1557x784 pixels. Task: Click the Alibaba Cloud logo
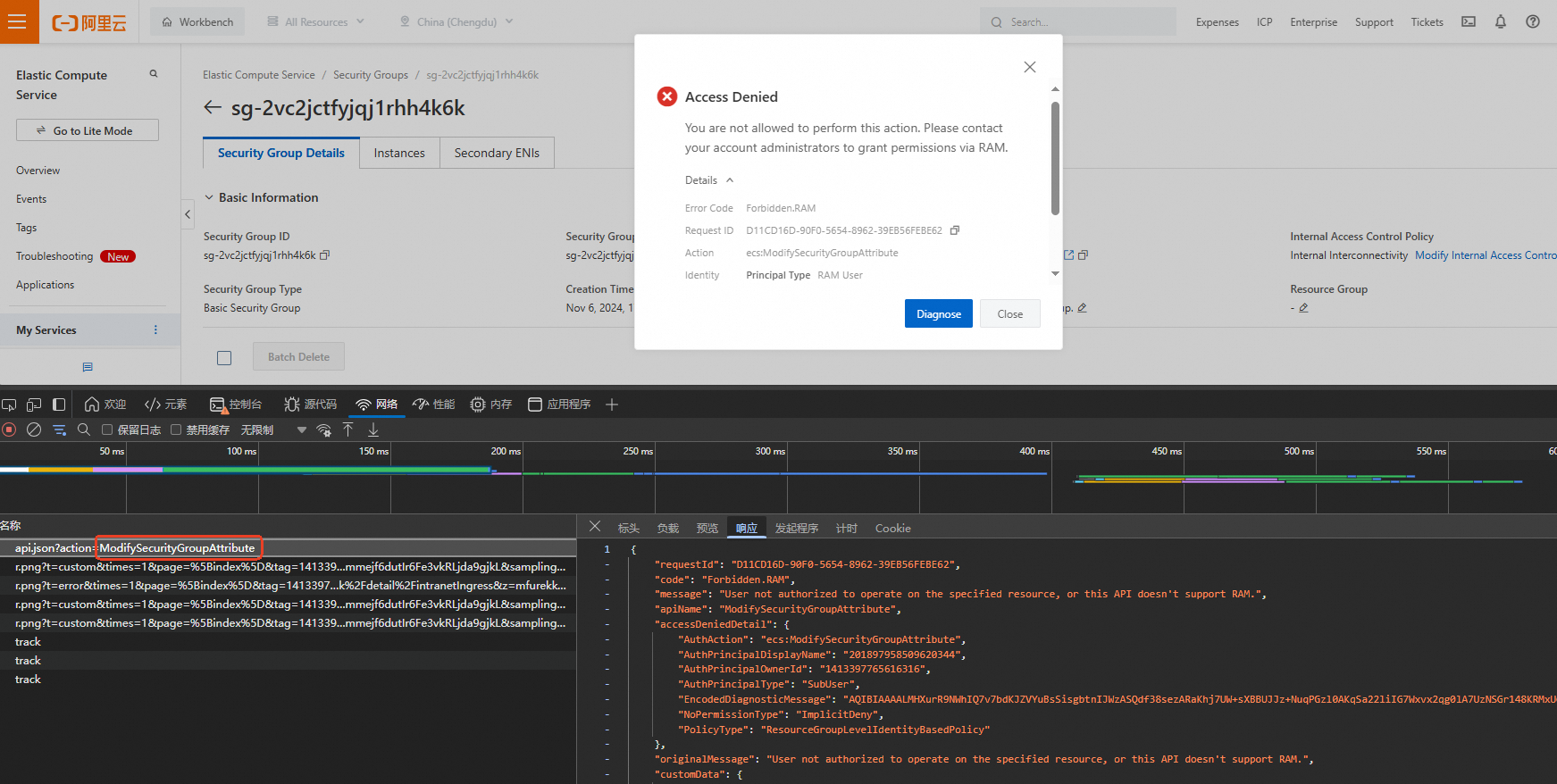point(89,22)
